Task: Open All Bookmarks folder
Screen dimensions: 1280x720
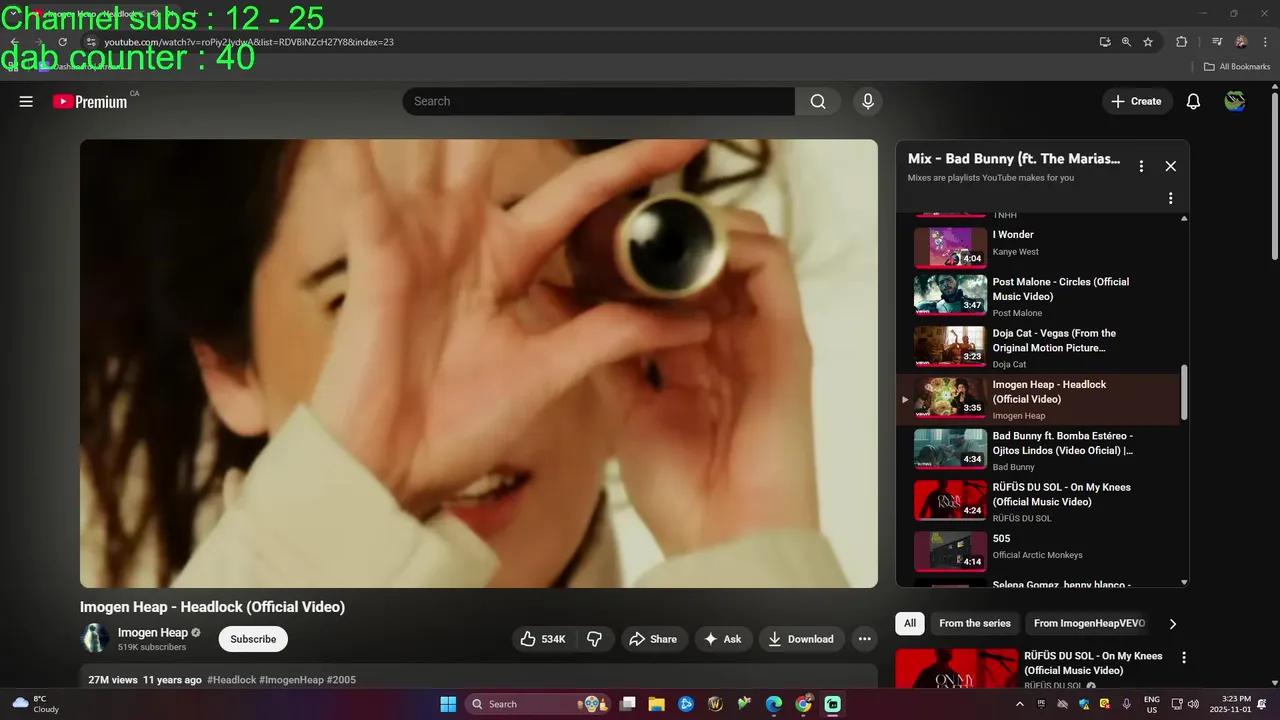Action: click(x=1237, y=67)
